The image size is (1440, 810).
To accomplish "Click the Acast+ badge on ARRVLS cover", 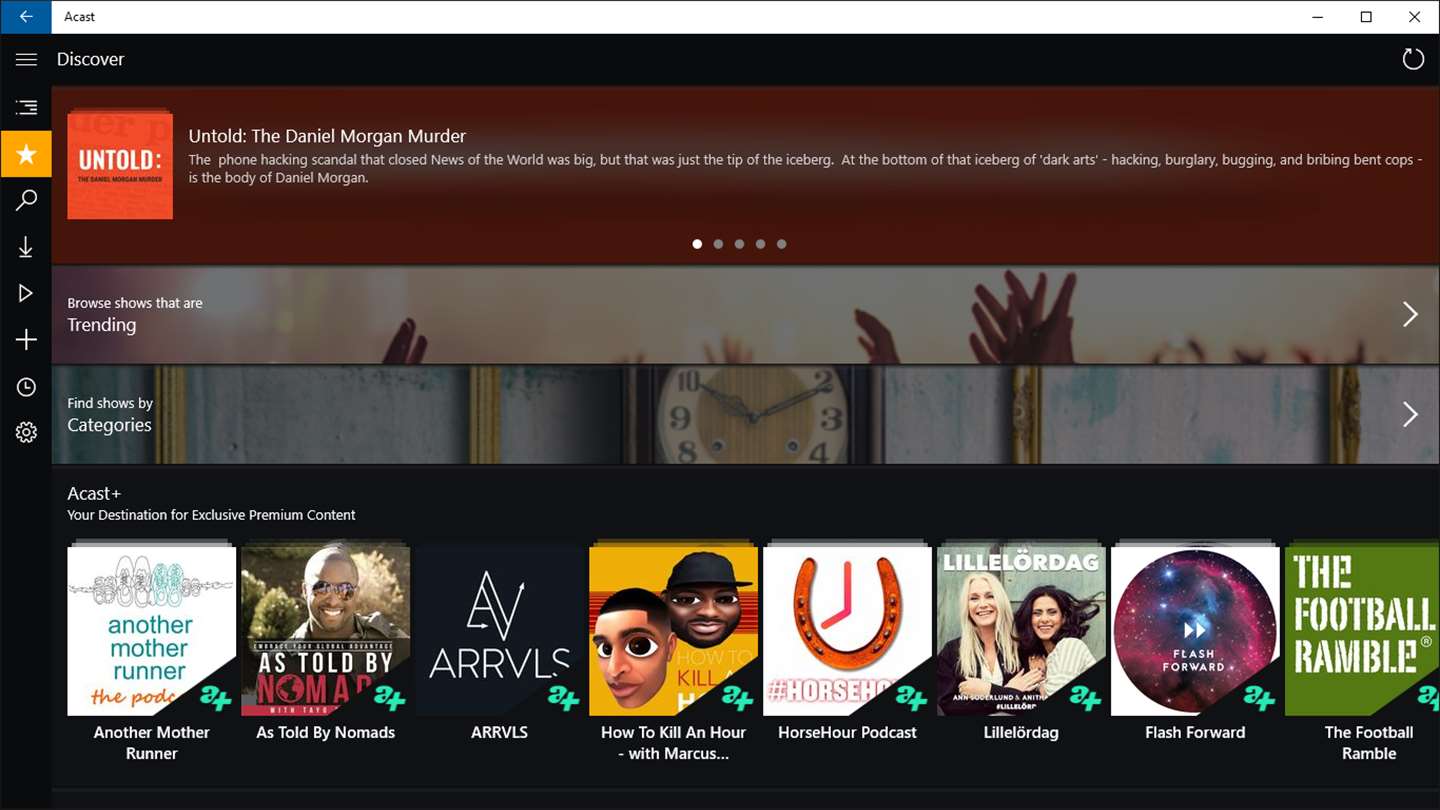I will tap(564, 697).
